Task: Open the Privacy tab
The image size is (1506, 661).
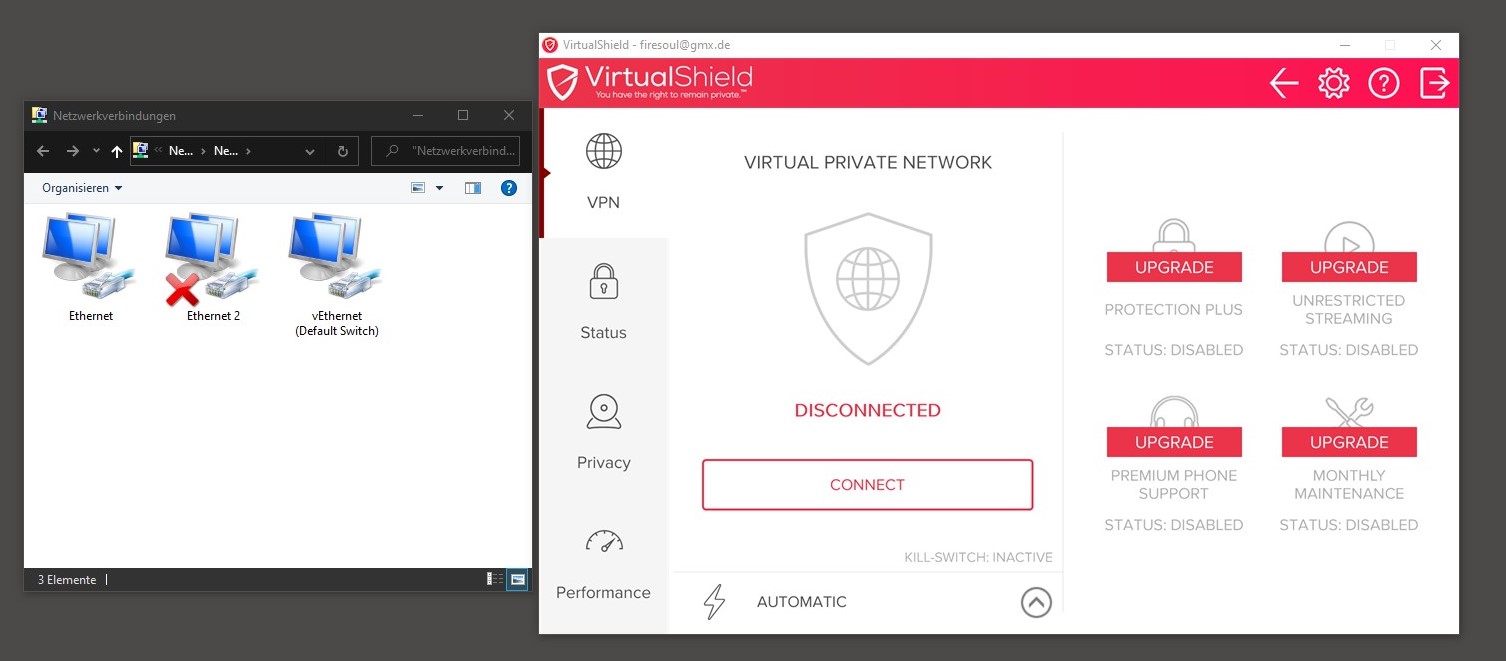Action: pos(603,433)
